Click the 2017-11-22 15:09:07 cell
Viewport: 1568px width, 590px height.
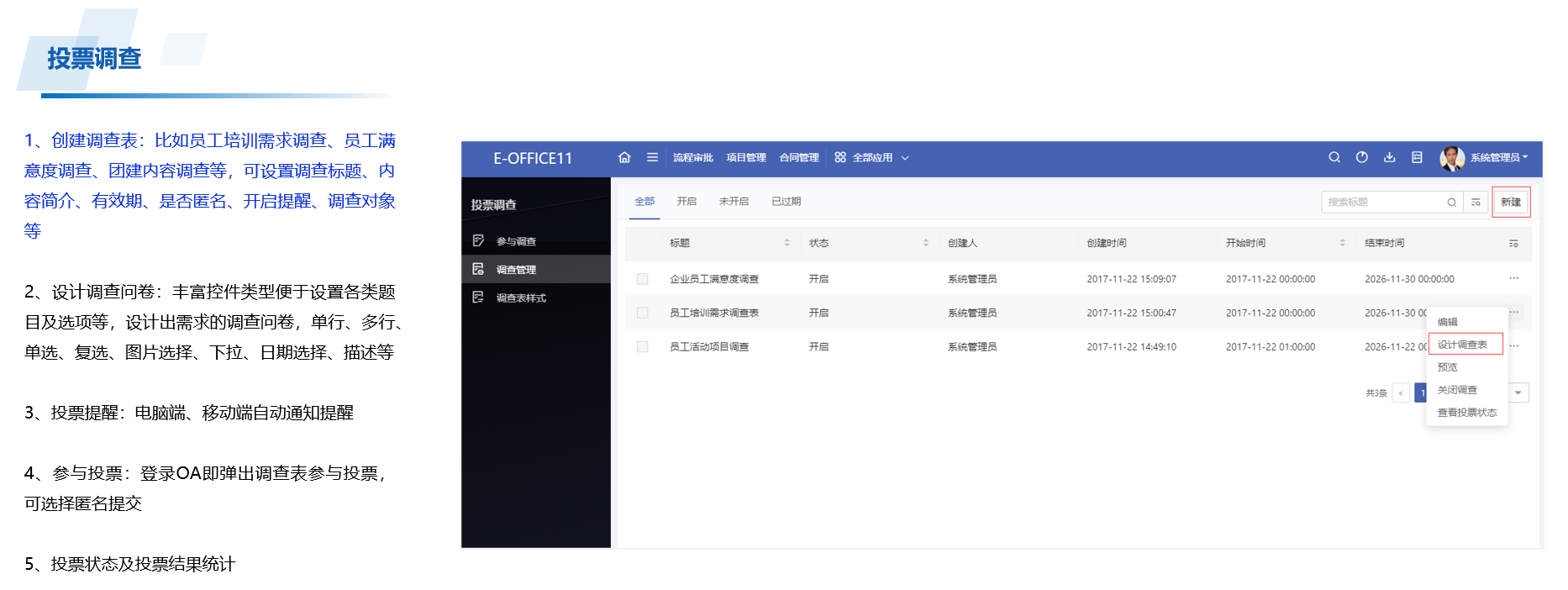(1132, 279)
